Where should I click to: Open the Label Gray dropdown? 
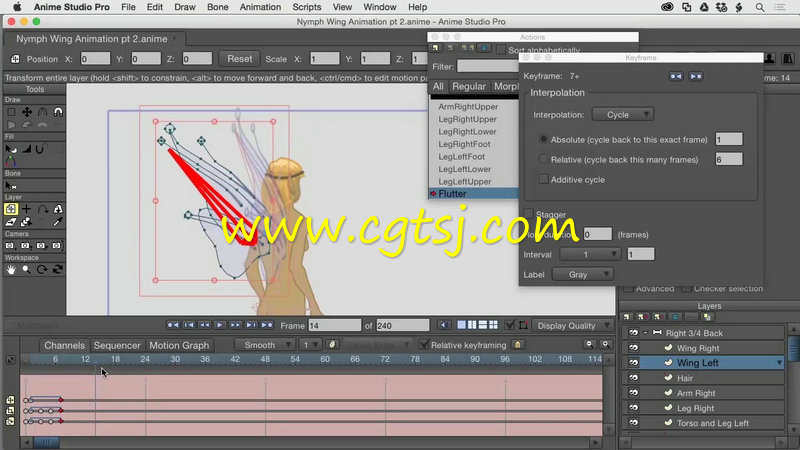point(583,274)
